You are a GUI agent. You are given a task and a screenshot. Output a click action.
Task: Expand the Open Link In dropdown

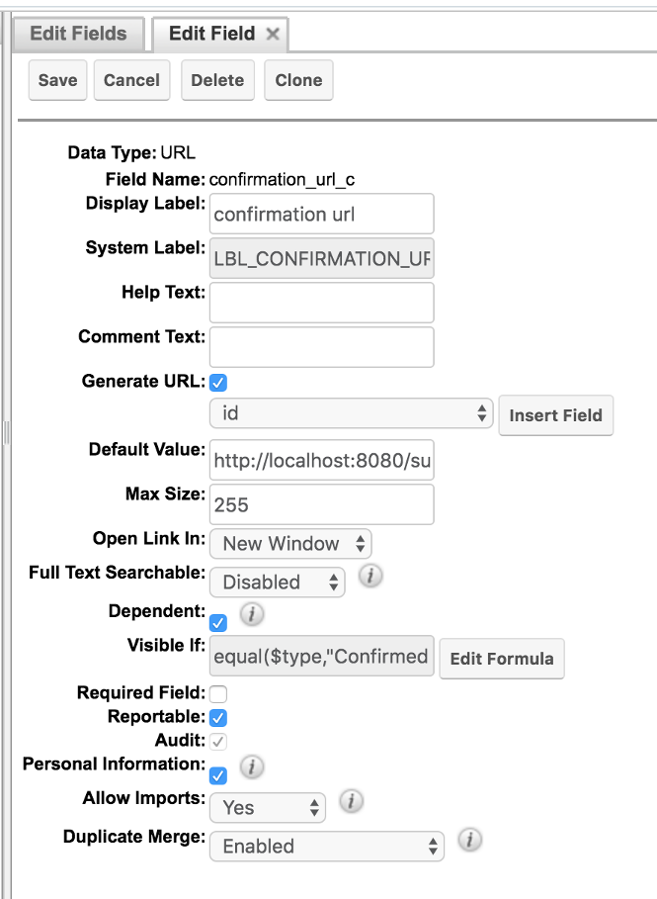pyautogui.click(x=290, y=544)
